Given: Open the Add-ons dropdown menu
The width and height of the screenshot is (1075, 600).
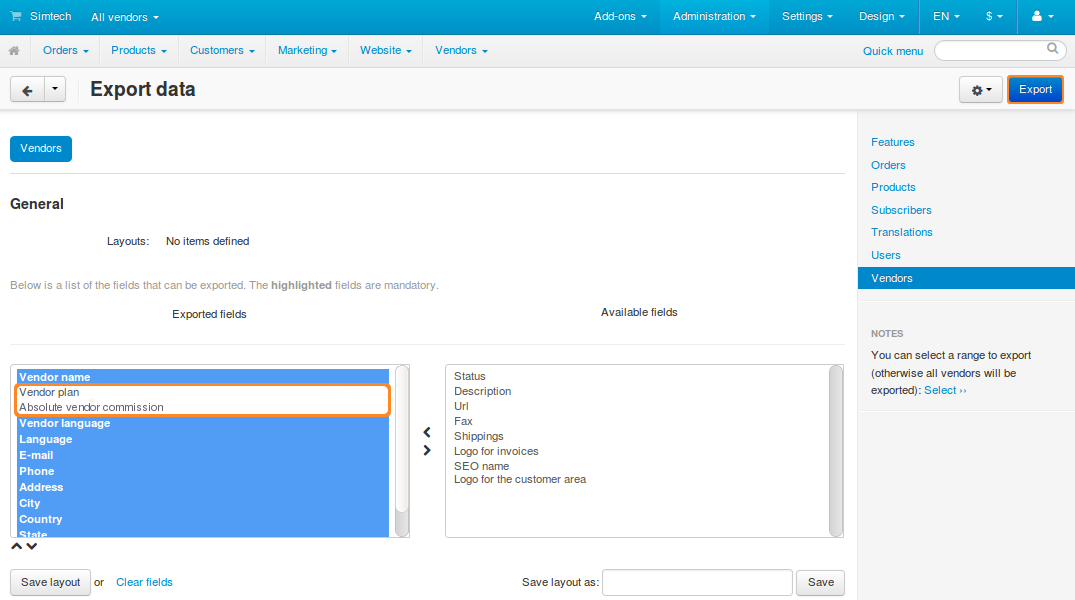Looking at the screenshot, I should pos(620,16).
